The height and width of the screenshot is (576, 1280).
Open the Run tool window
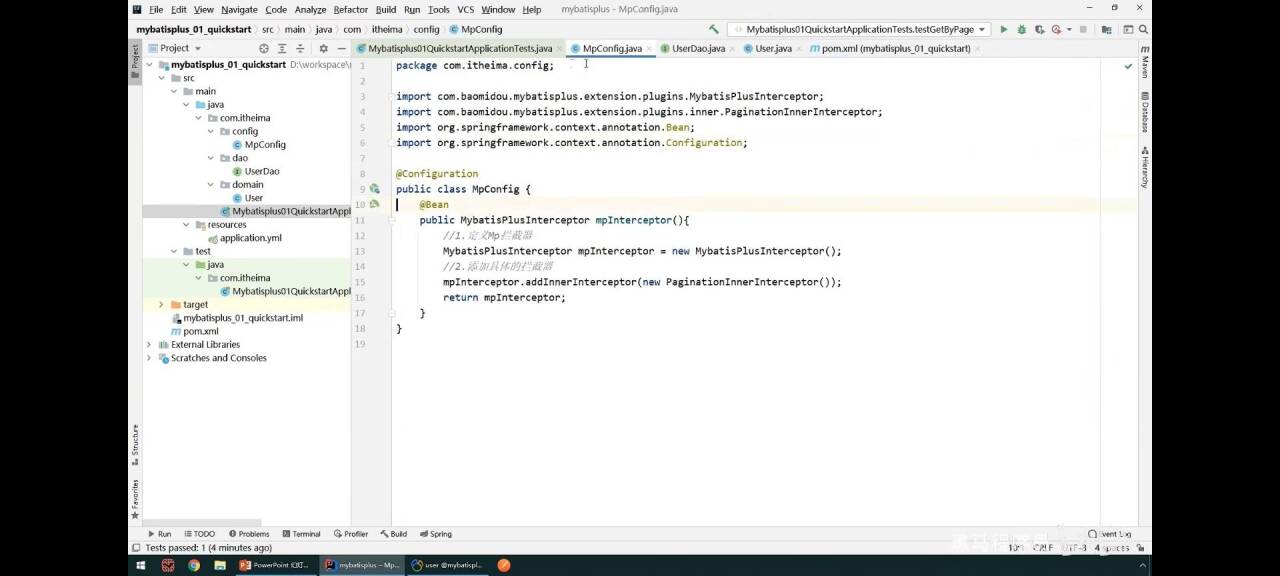(x=158, y=534)
